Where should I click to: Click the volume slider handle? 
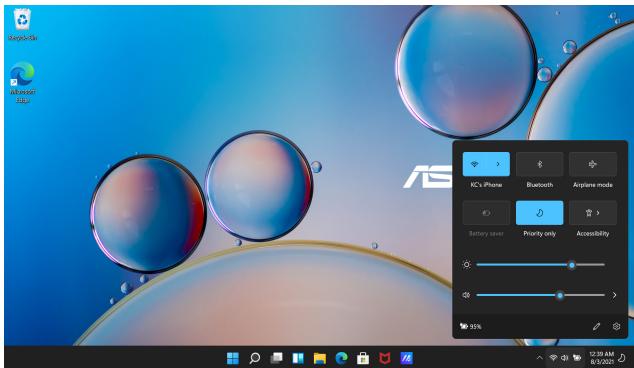pyautogui.click(x=560, y=295)
